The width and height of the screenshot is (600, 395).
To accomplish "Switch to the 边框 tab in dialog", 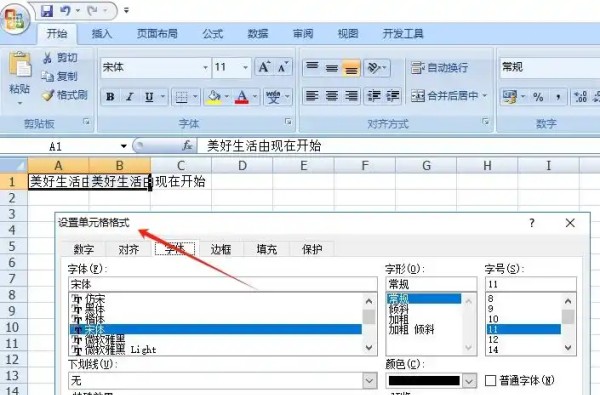I will point(221,250).
